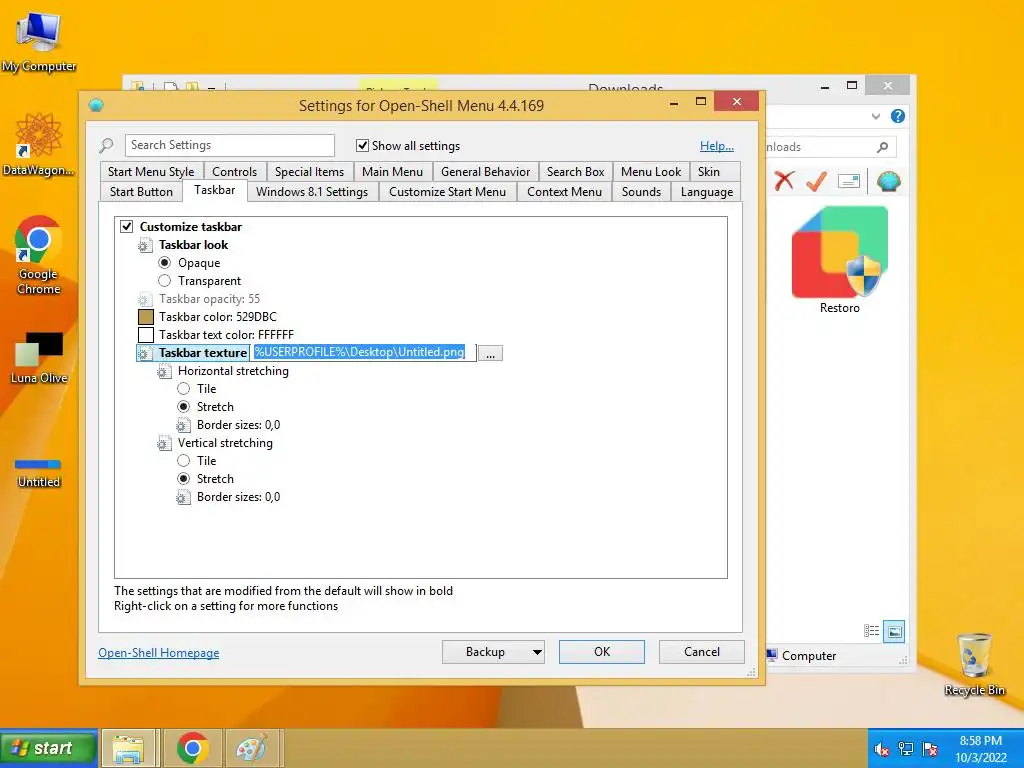Switch to the Main Menu tab
This screenshot has height=768, width=1024.
click(392, 172)
